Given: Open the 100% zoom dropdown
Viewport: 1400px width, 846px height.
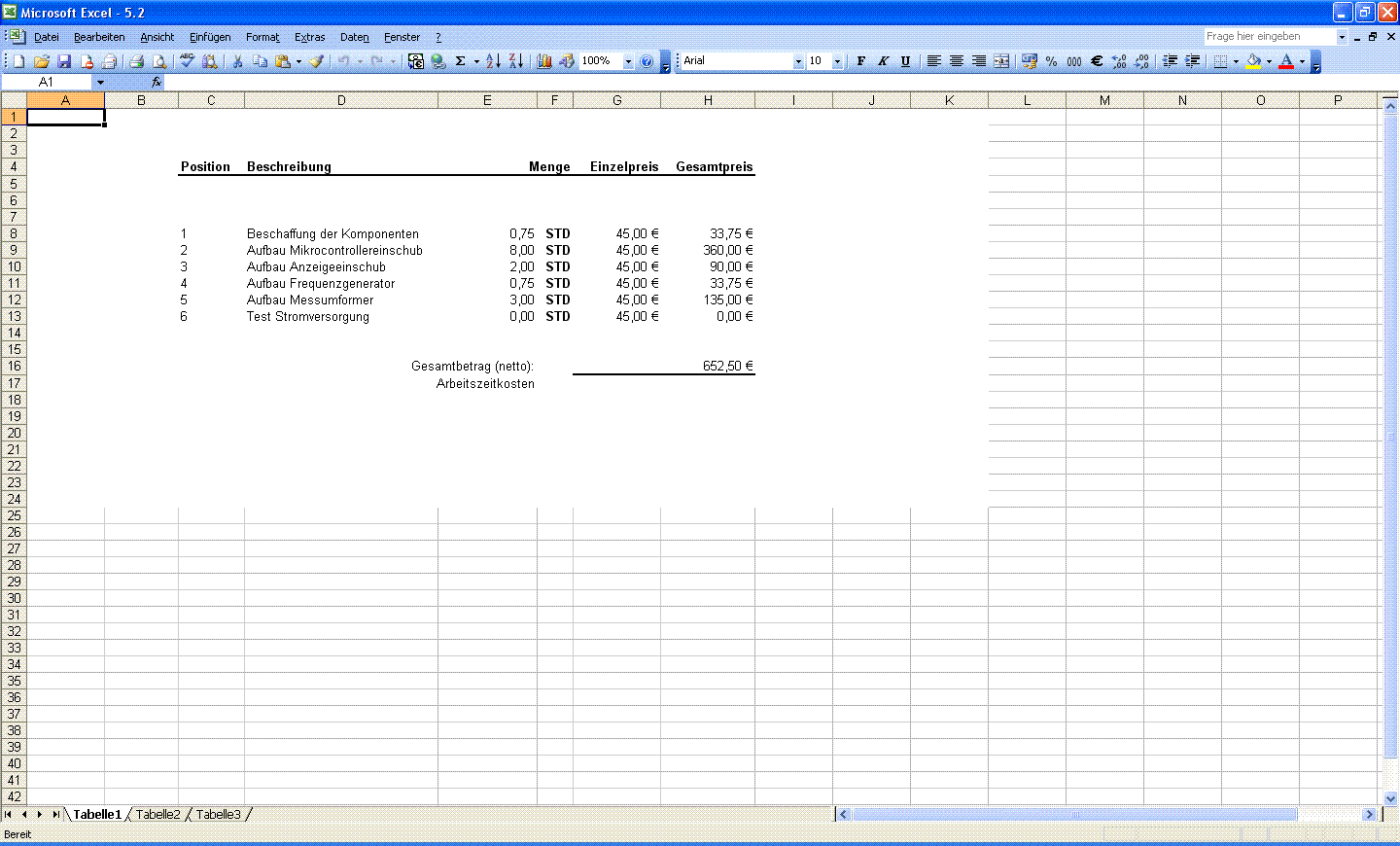Looking at the screenshot, I should tap(628, 61).
